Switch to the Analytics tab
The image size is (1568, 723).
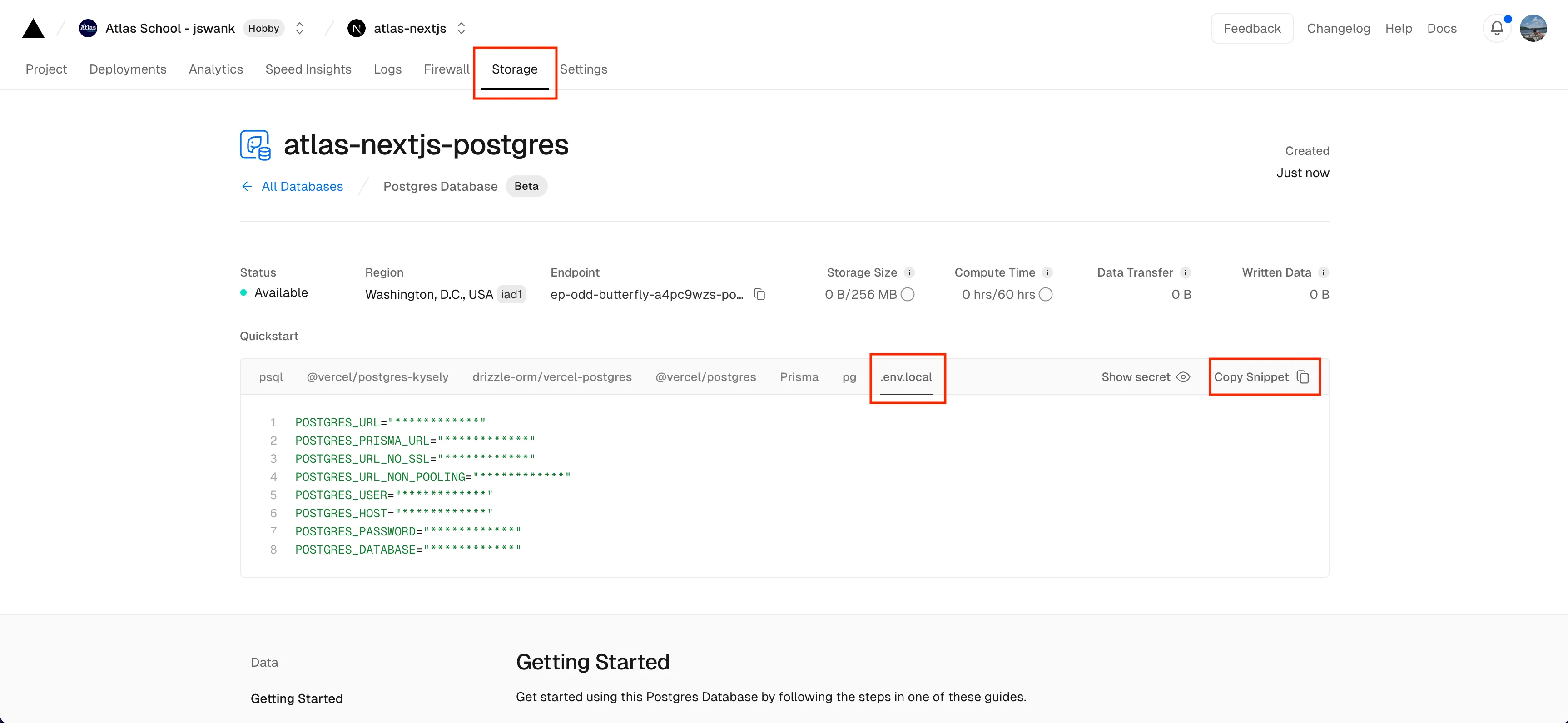(x=215, y=69)
